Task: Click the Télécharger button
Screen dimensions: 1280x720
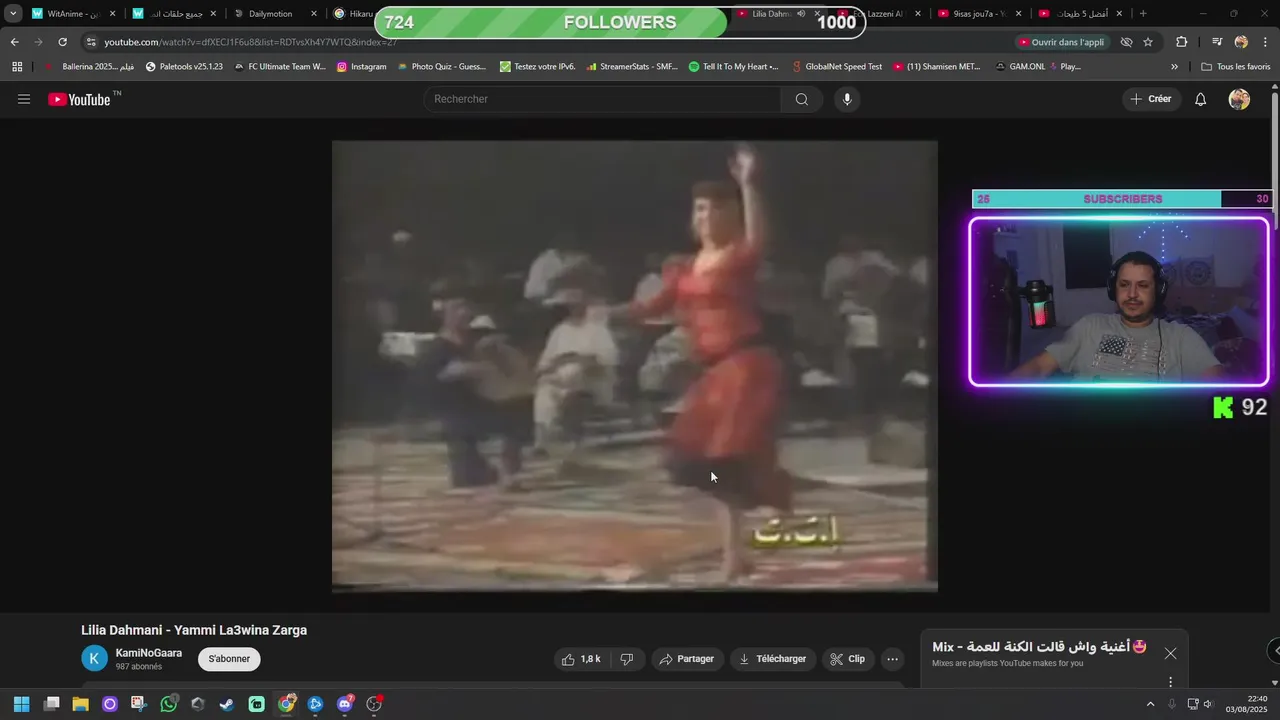Action: (x=772, y=659)
